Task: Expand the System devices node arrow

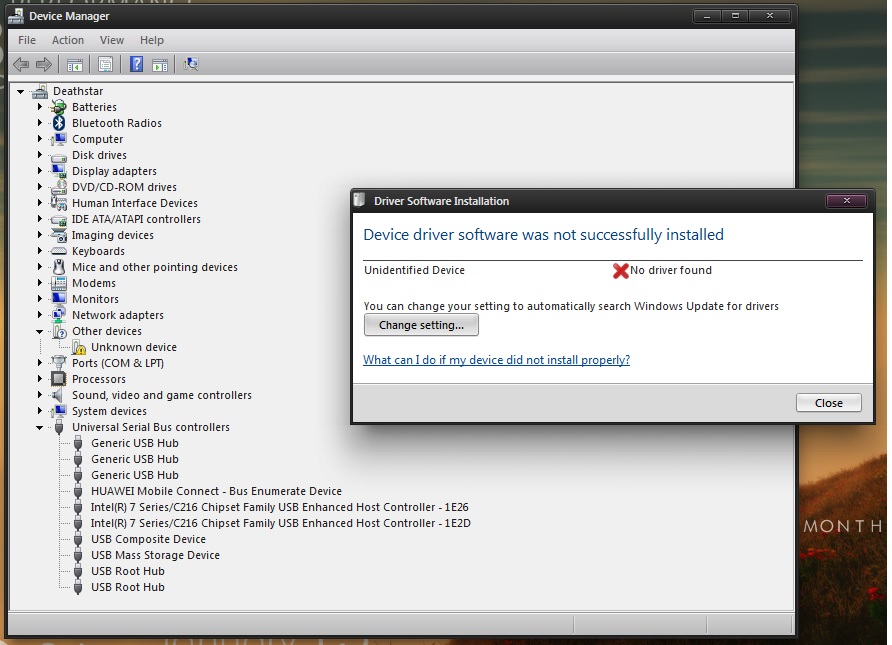Action: [39, 410]
